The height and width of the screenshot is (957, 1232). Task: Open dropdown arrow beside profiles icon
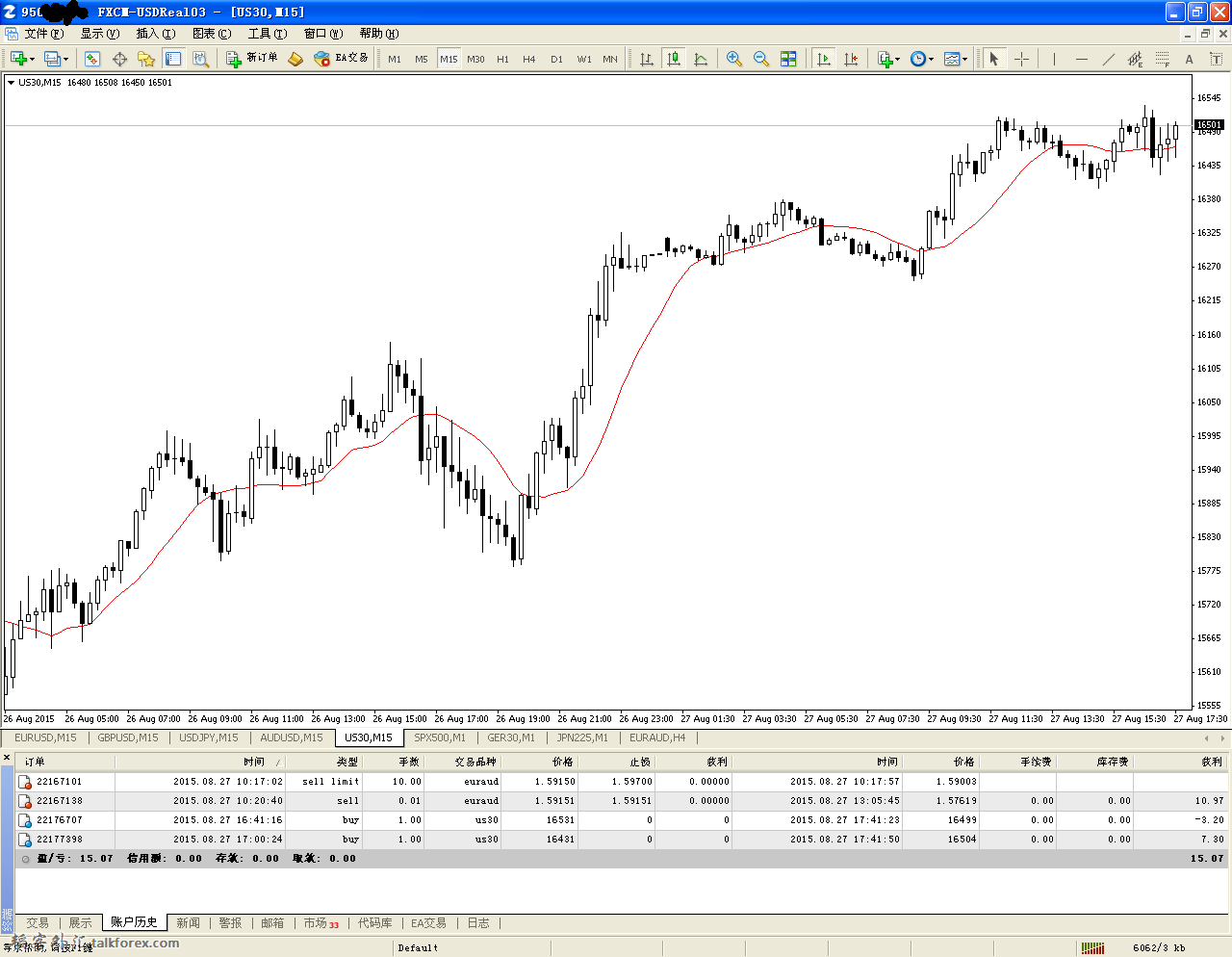65,60
